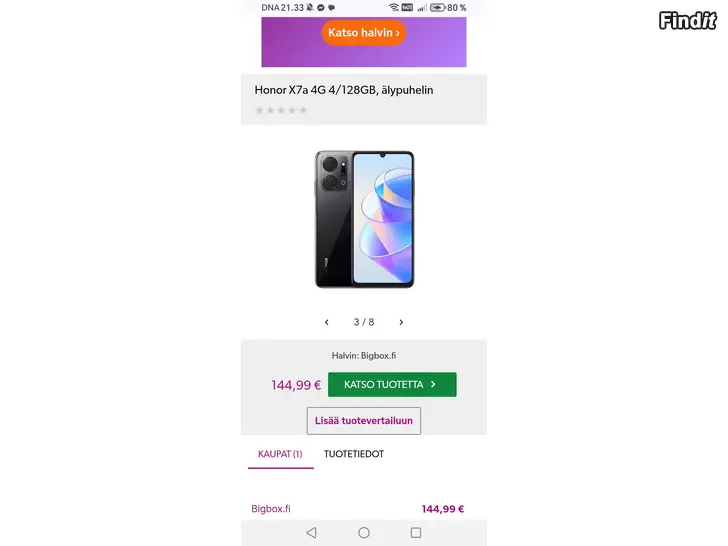Tap the muted bell status icon
Screen dimensions: 728x546
coord(310,7)
